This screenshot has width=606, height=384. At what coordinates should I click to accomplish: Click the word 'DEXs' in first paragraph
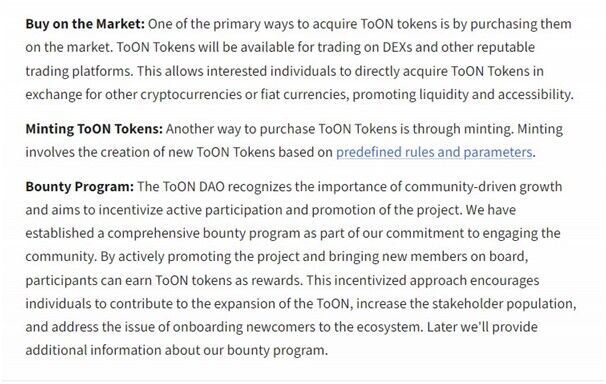398,48
